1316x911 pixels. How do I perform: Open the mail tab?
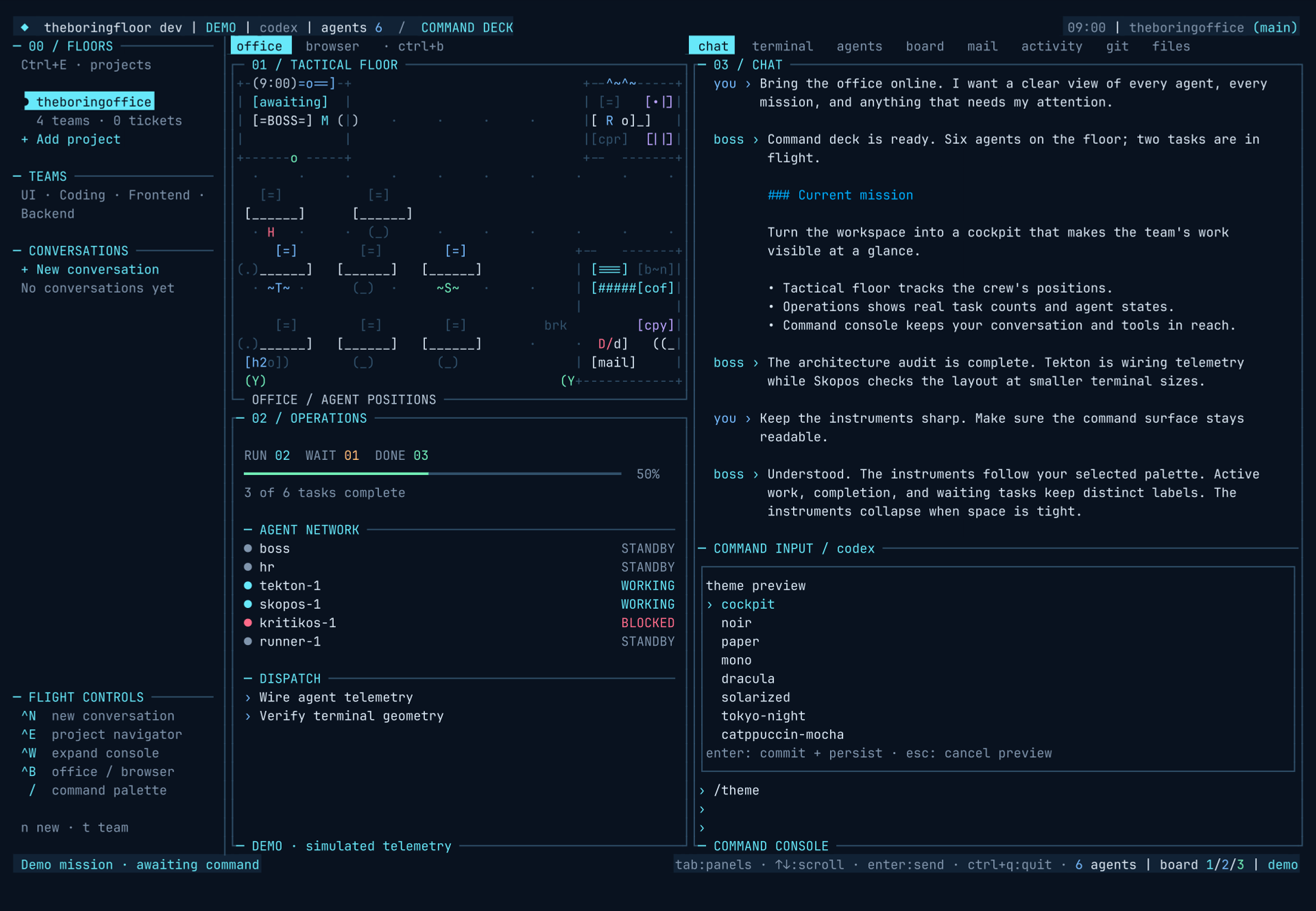tap(982, 46)
